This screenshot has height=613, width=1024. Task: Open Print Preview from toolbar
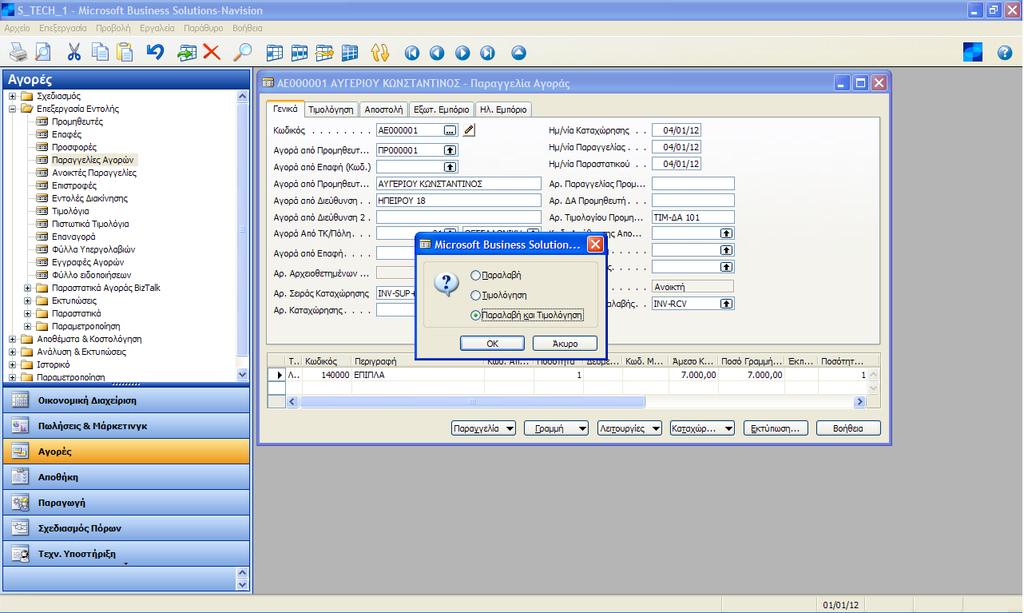coord(43,52)
